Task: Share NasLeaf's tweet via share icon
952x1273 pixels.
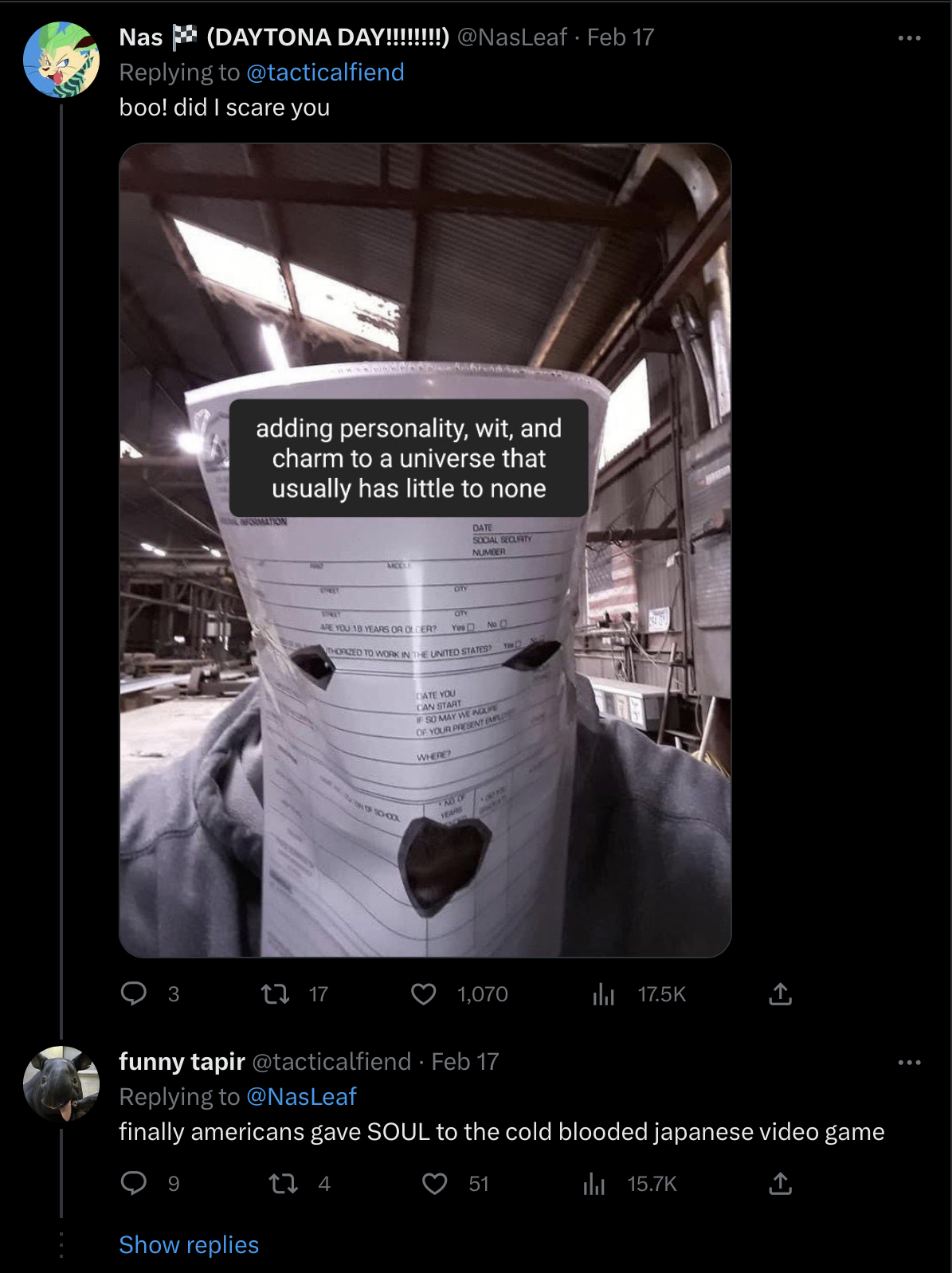Action: coord(781,993)
